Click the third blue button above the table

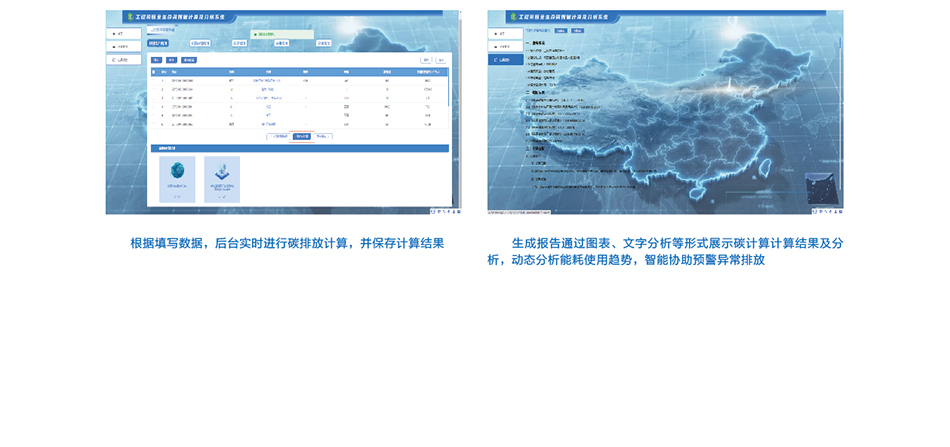189,60
